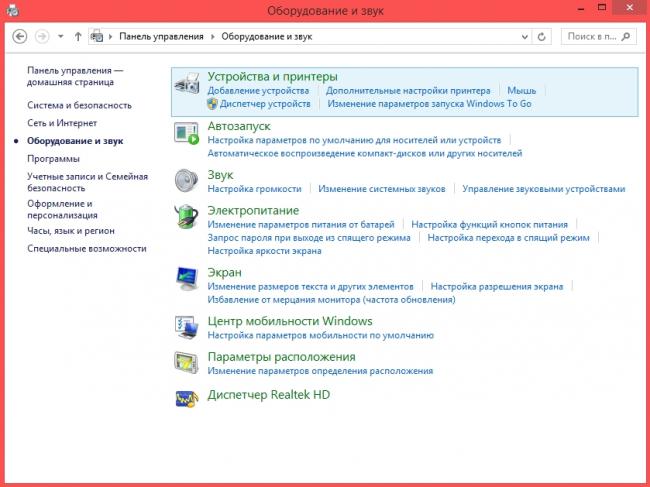
Task: Open Часы, язык и регион
Action: pyautogui.click(x=70, y=231)
